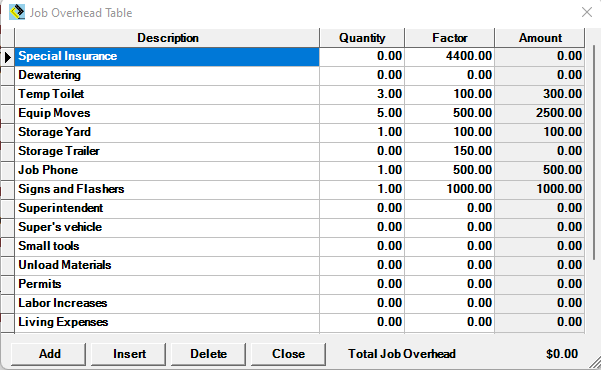Click the 5.00 Quantity for Equip Moves
Image resolution: width=601 pixels, height=370 pixels.
(x=362, y=113)
